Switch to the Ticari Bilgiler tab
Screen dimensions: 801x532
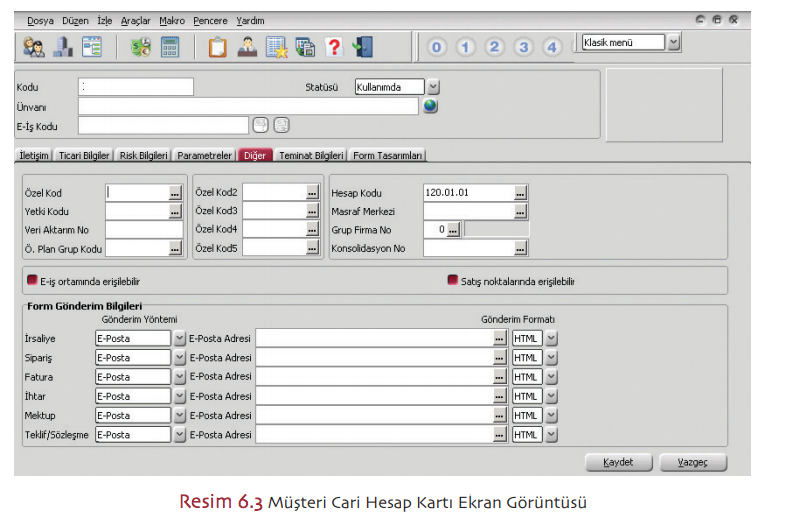(84, 156)
